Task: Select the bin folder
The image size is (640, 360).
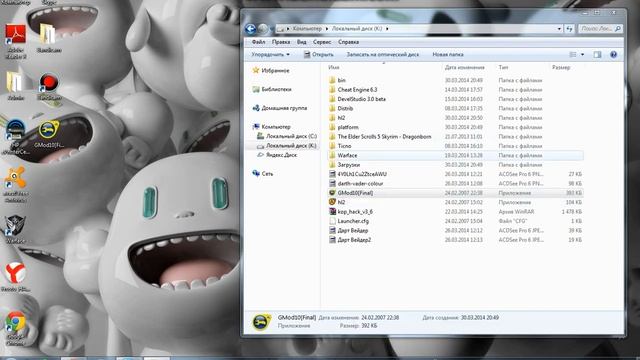Action: pyautogui.click(x=341, y=80)
